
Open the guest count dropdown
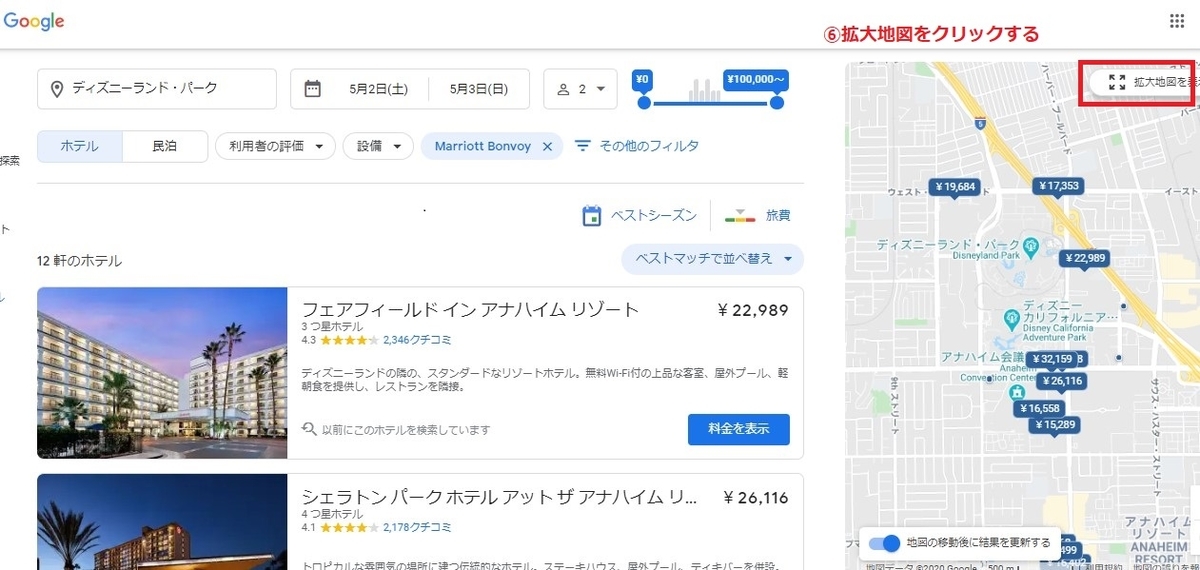point(580,89)
